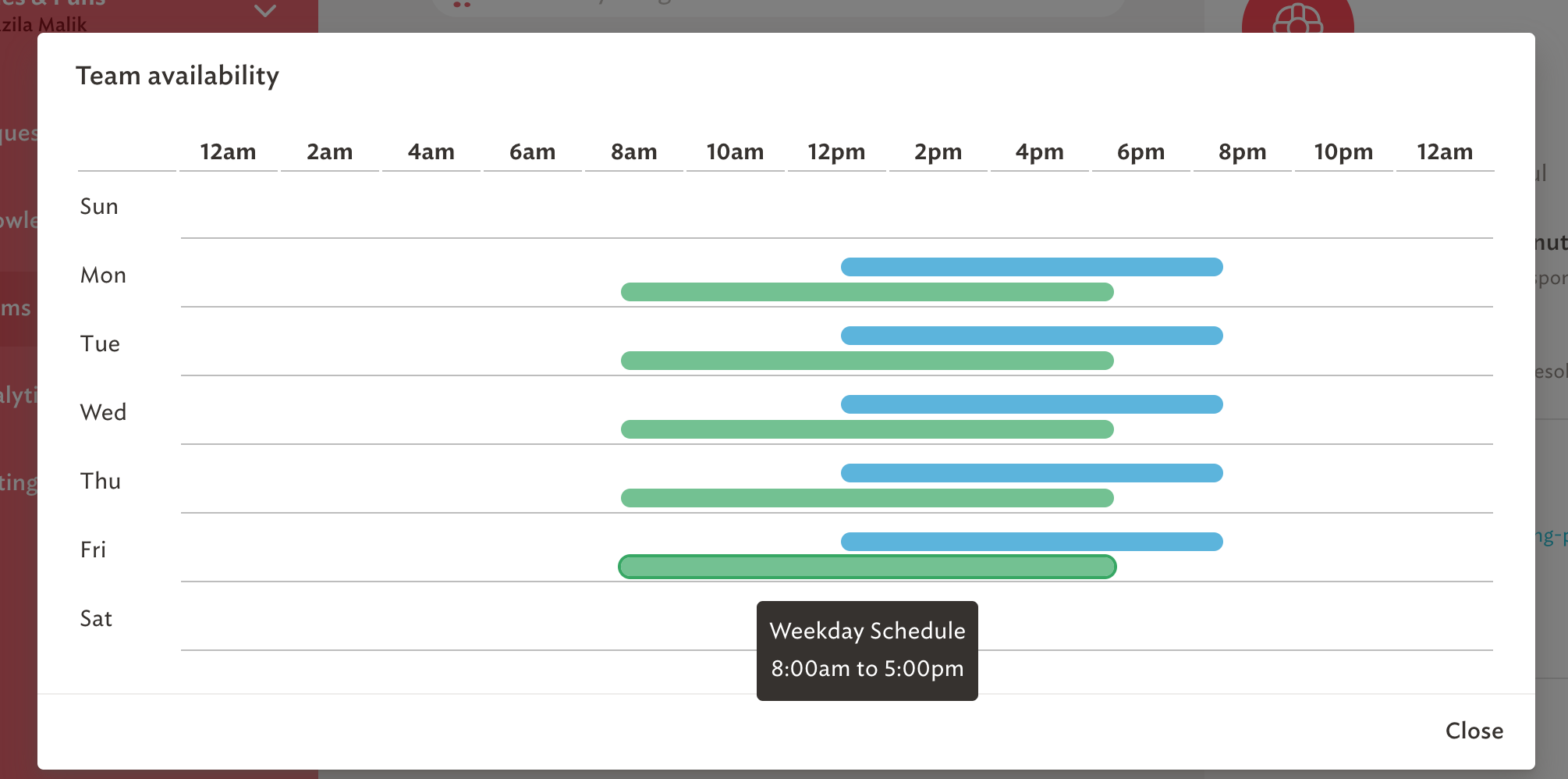Select Monday blue schedule bar
This screenshot has width=1568, height=779.
[x=1031, y=267]
